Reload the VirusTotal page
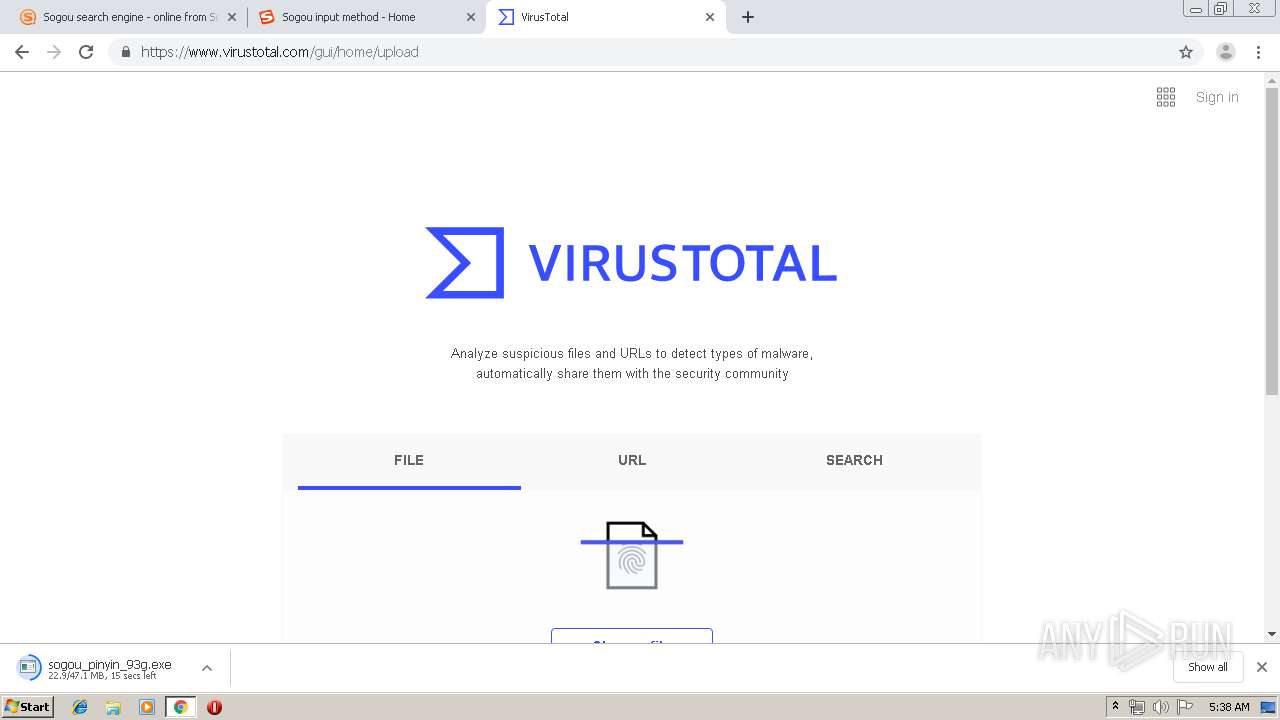 86,52
